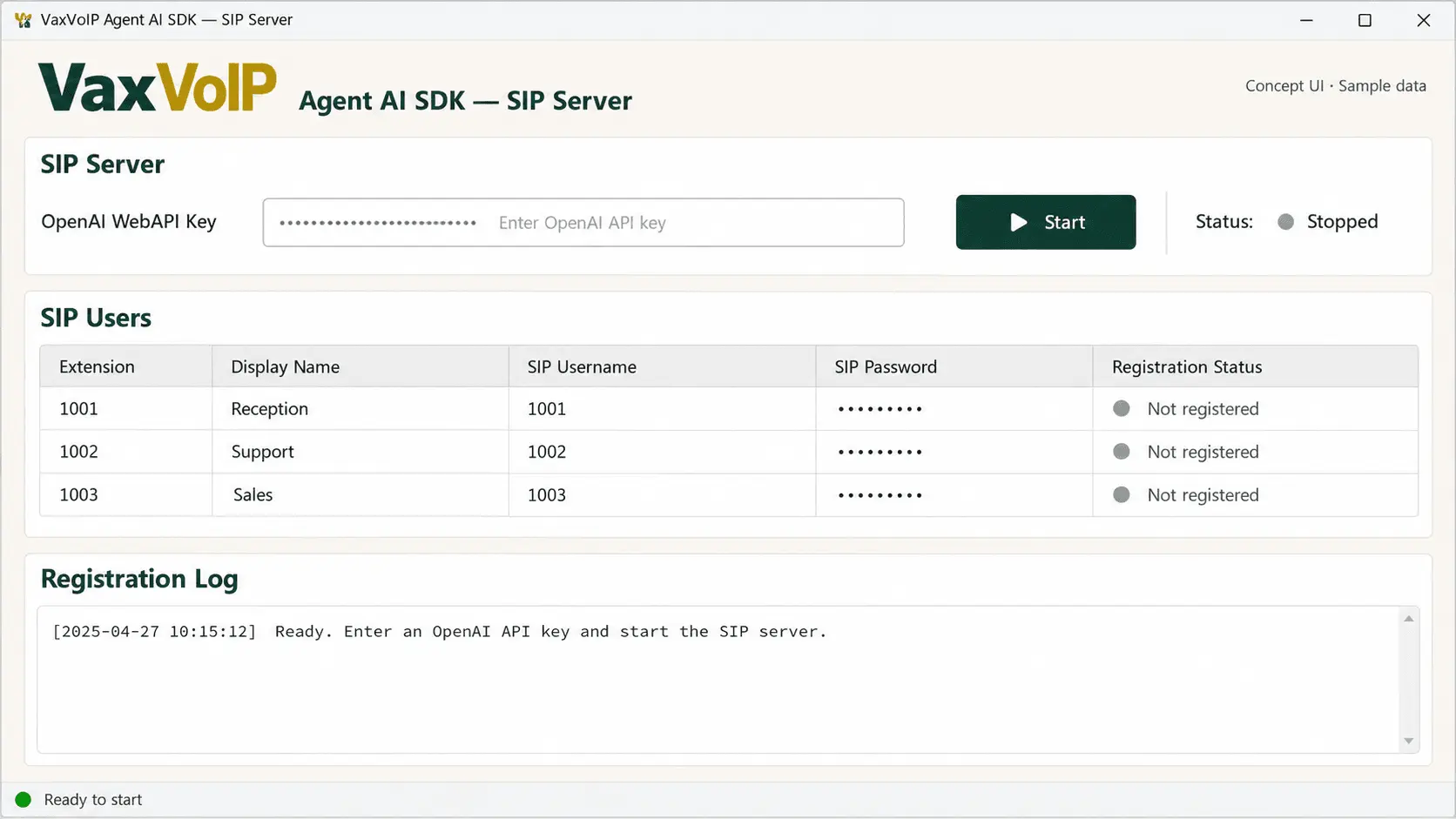Click the Registration Status column header
Screen dimensions: 1456x819
tap(1256, 366)
